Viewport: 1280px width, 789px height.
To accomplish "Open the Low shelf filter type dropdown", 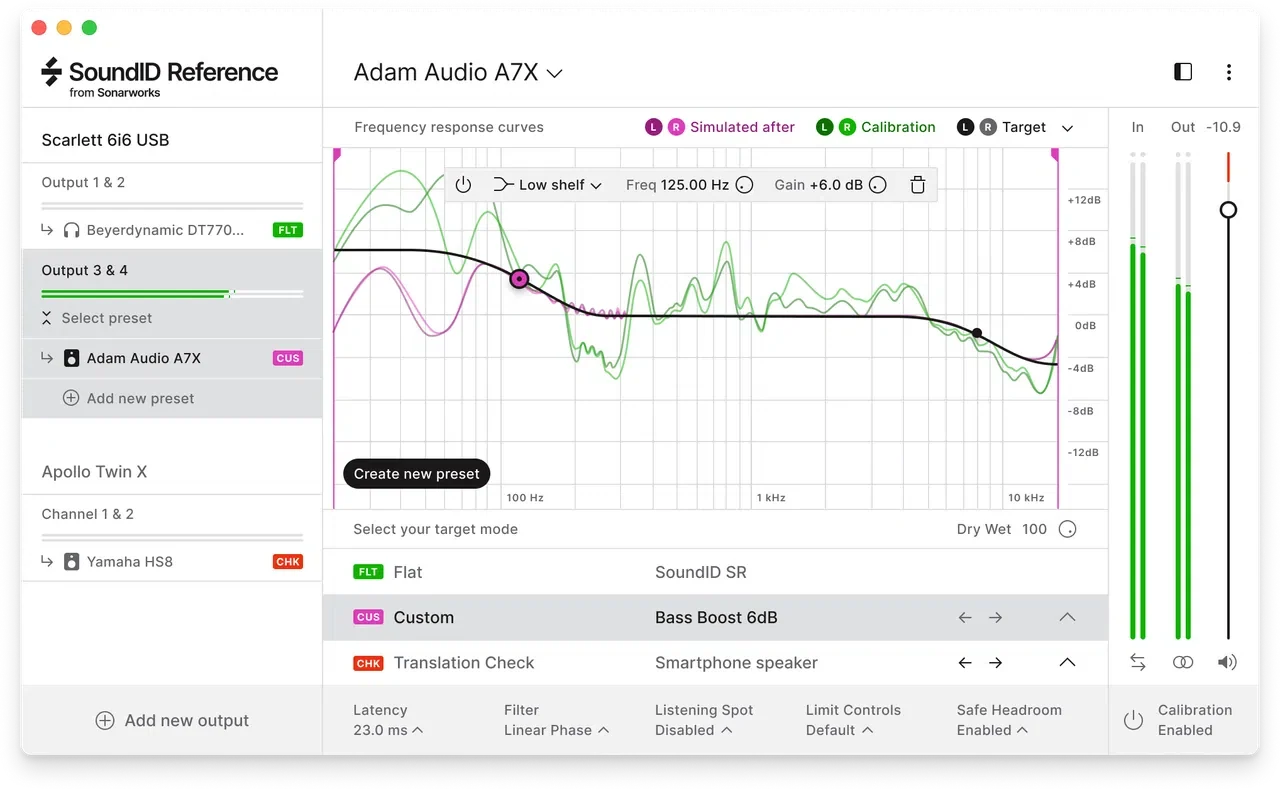I will (x=548, y=185).
